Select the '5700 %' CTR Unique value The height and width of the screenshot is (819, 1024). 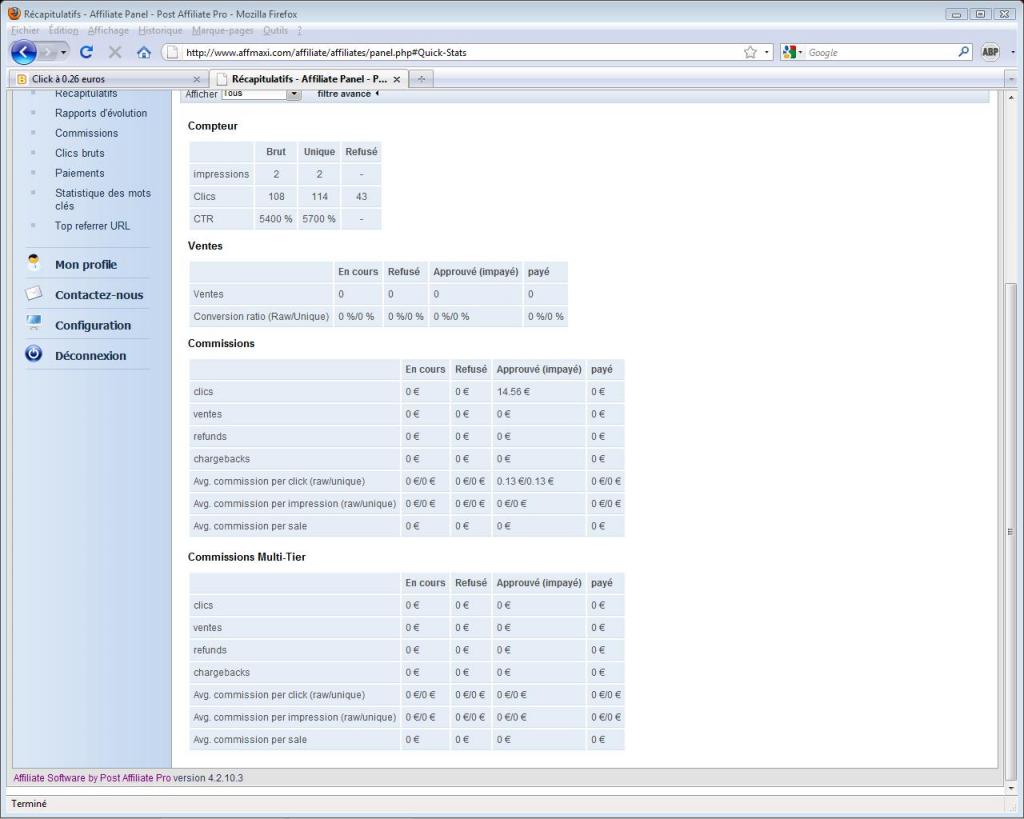pos(319,219)
